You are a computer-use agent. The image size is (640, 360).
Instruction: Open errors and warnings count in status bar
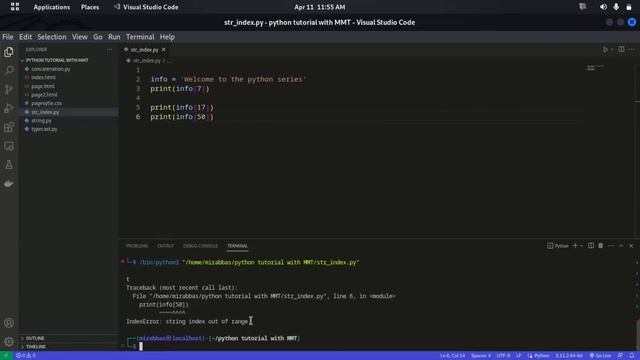point(25,356)
